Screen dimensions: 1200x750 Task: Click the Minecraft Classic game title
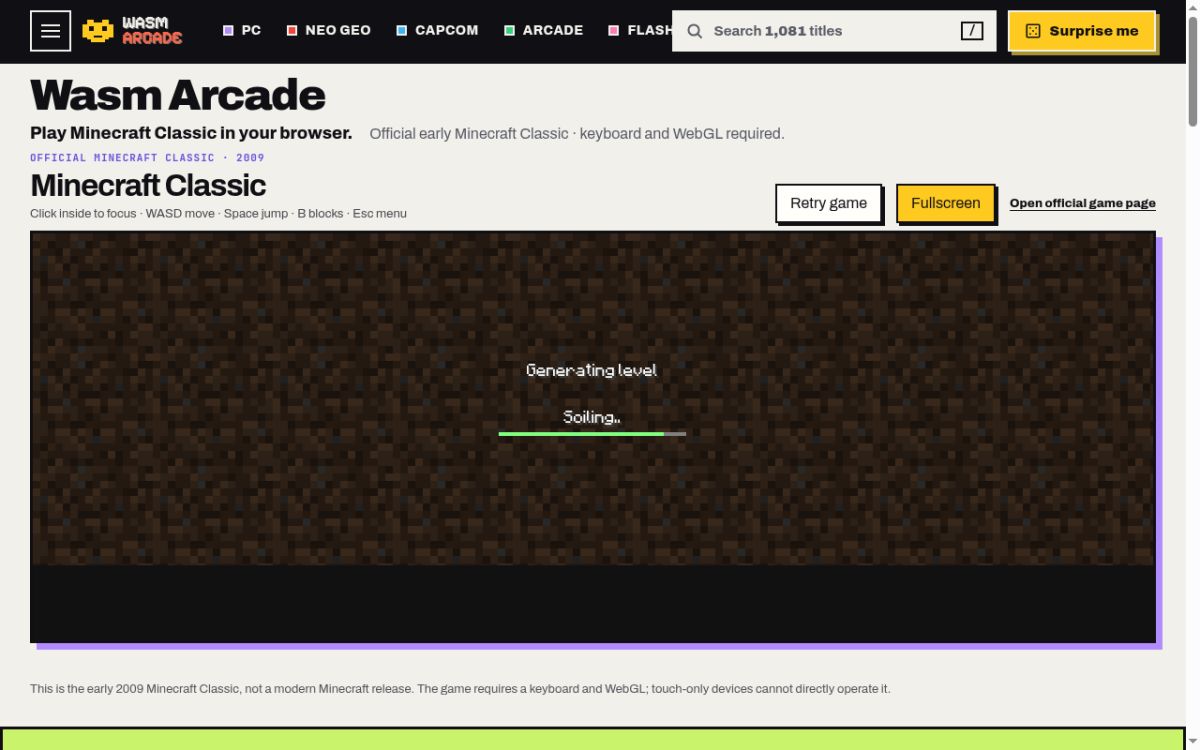coord(148,185)
